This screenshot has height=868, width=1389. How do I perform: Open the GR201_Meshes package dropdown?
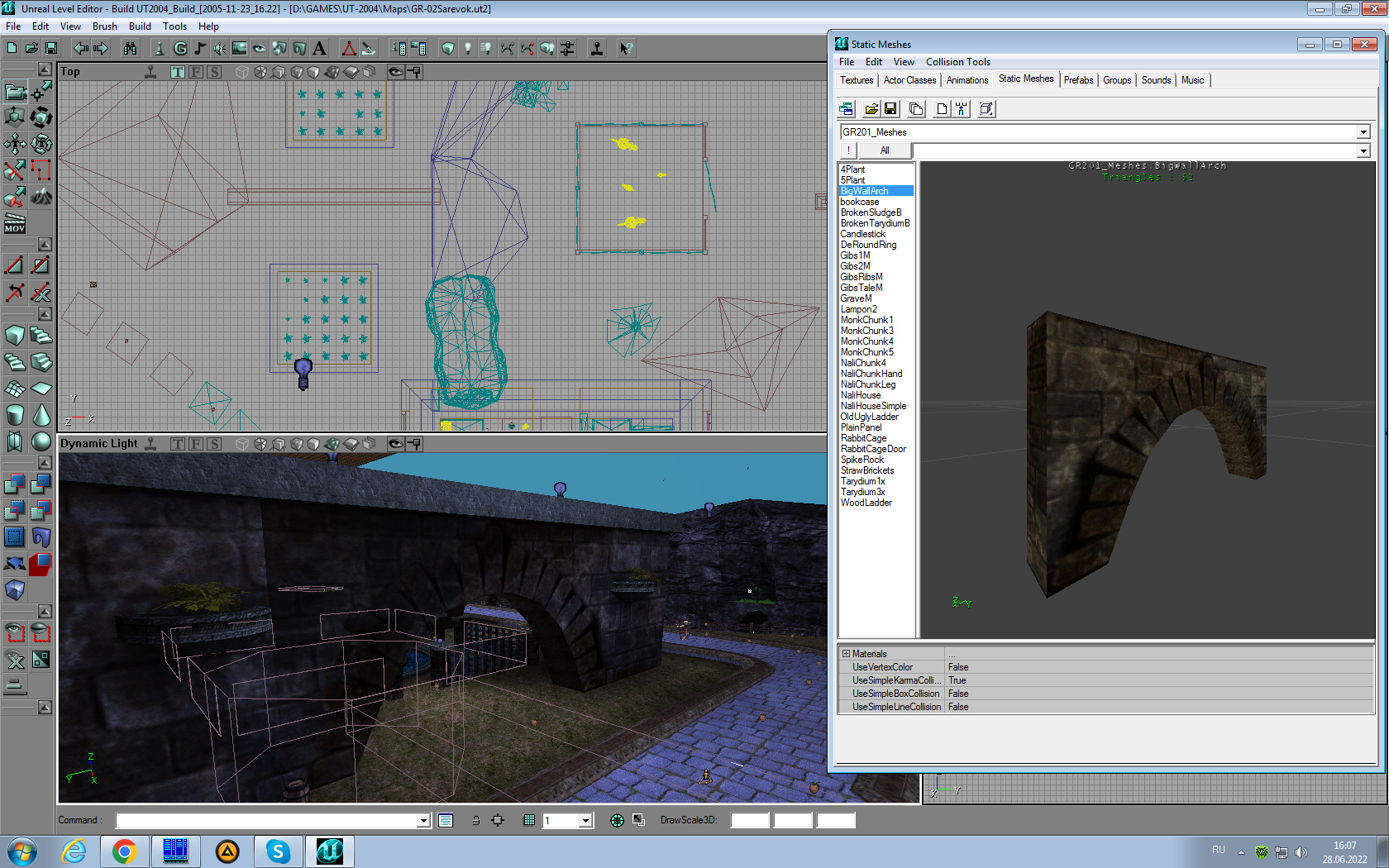[x=1363, y=132]
